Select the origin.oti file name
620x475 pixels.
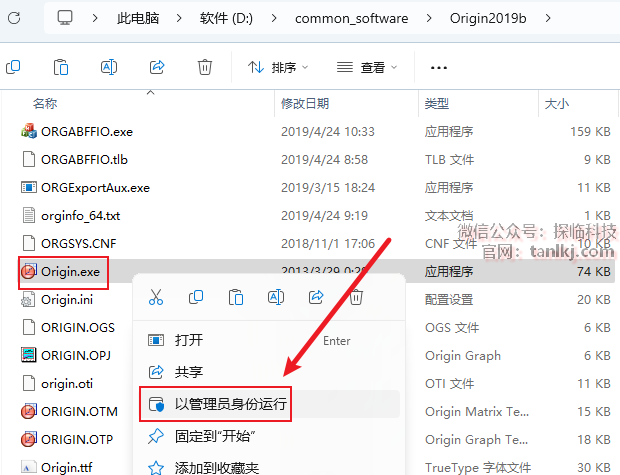67,384
